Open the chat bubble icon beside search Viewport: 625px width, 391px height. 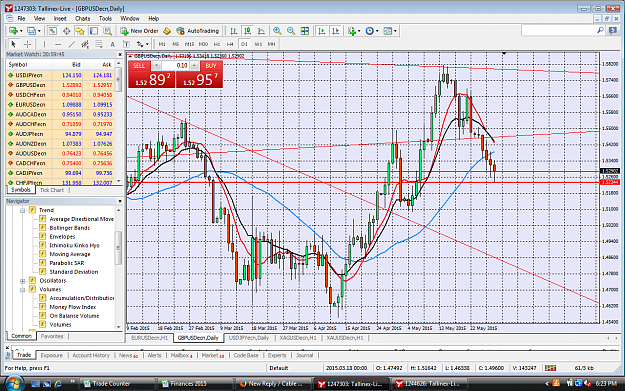(x=613, y=31)
